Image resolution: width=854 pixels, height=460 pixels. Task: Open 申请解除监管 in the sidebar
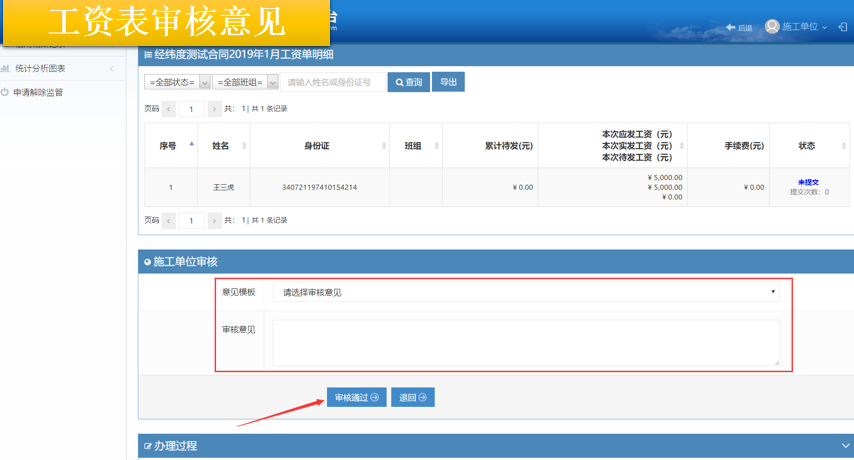click(38, 92)
